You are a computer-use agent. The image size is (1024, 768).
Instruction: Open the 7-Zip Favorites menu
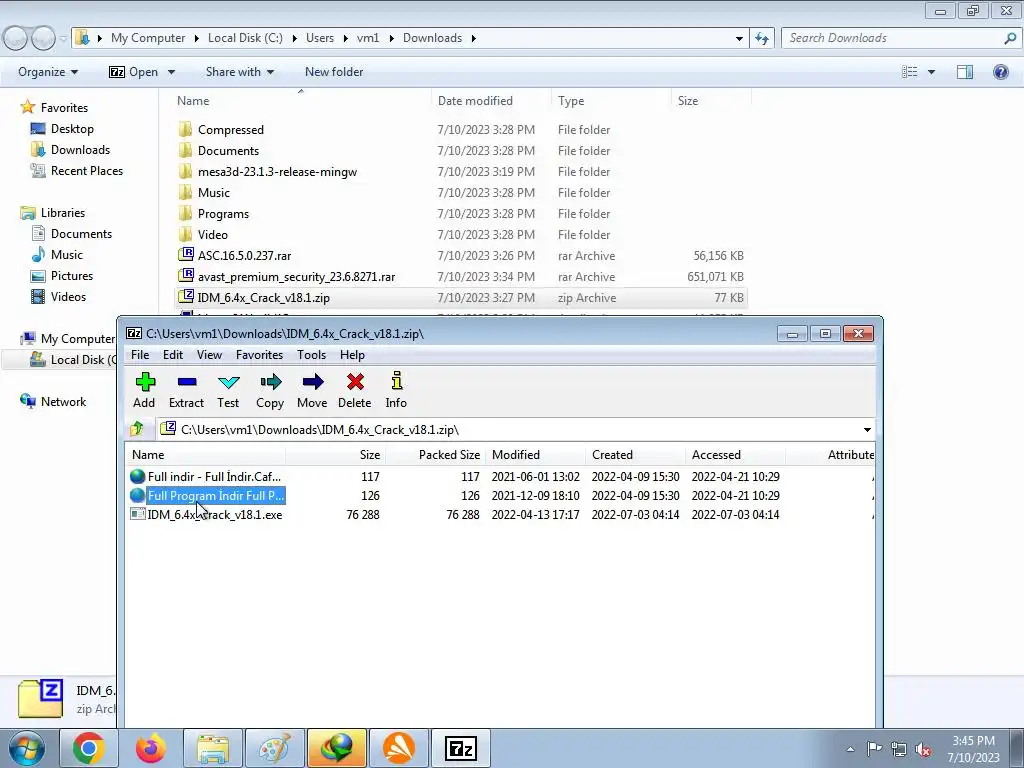coord(259,355)
